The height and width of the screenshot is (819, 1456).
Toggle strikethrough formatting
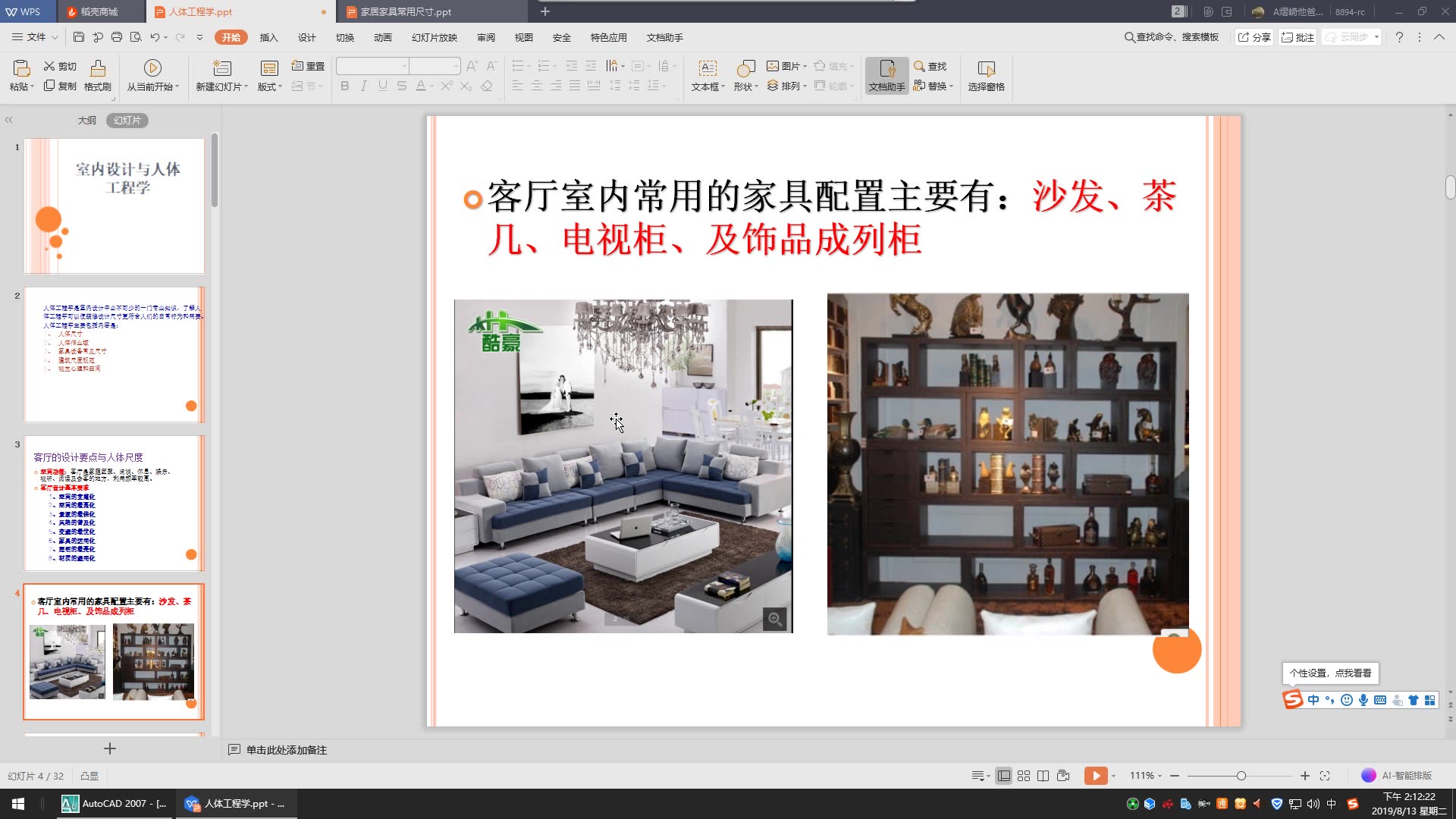coord(401,86)
